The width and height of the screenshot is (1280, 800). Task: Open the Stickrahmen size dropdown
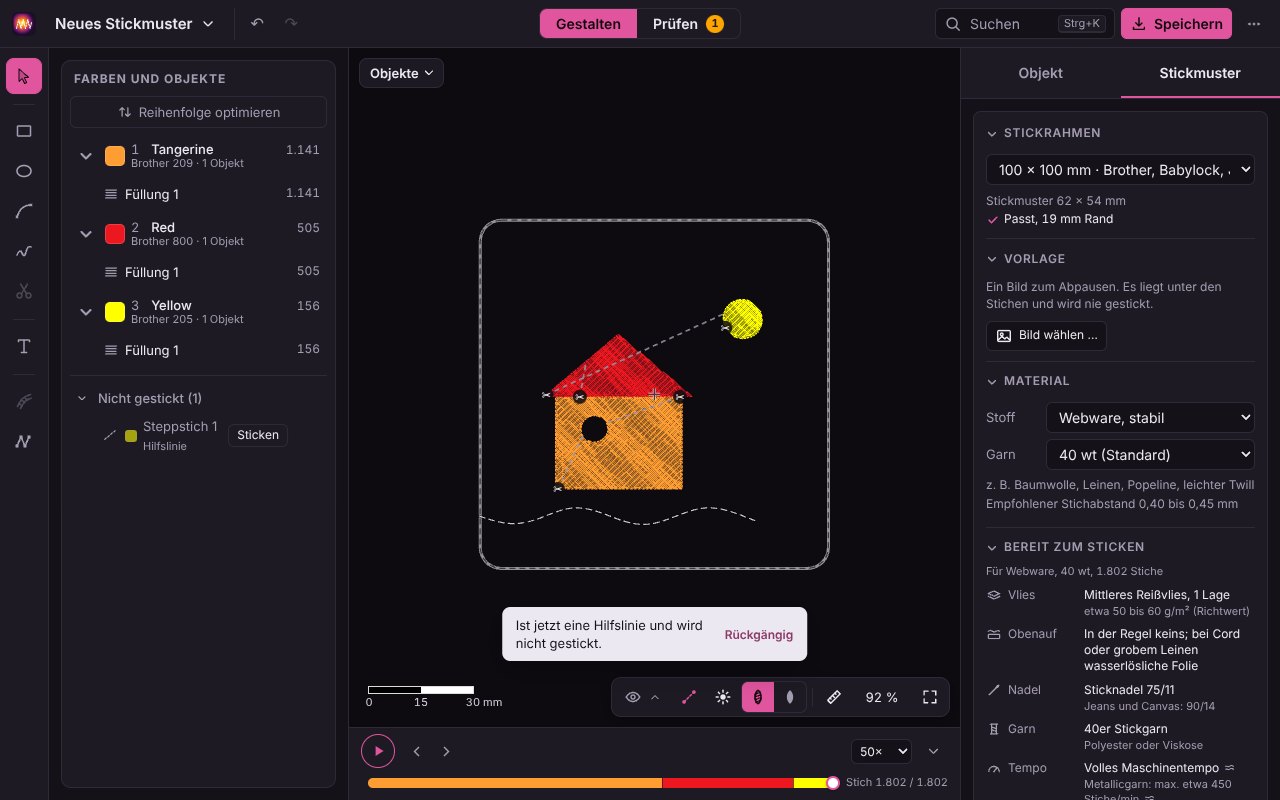coord(1120,170)
